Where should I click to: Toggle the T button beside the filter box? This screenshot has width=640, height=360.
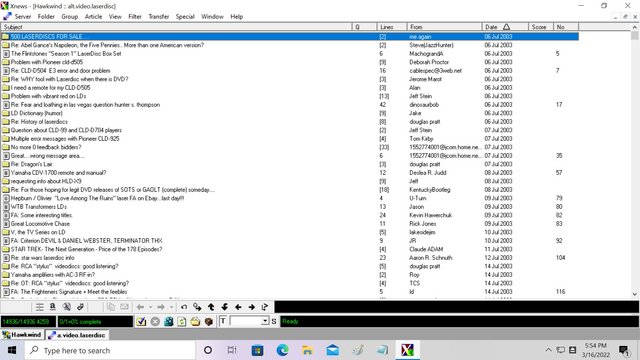[223, 321]
